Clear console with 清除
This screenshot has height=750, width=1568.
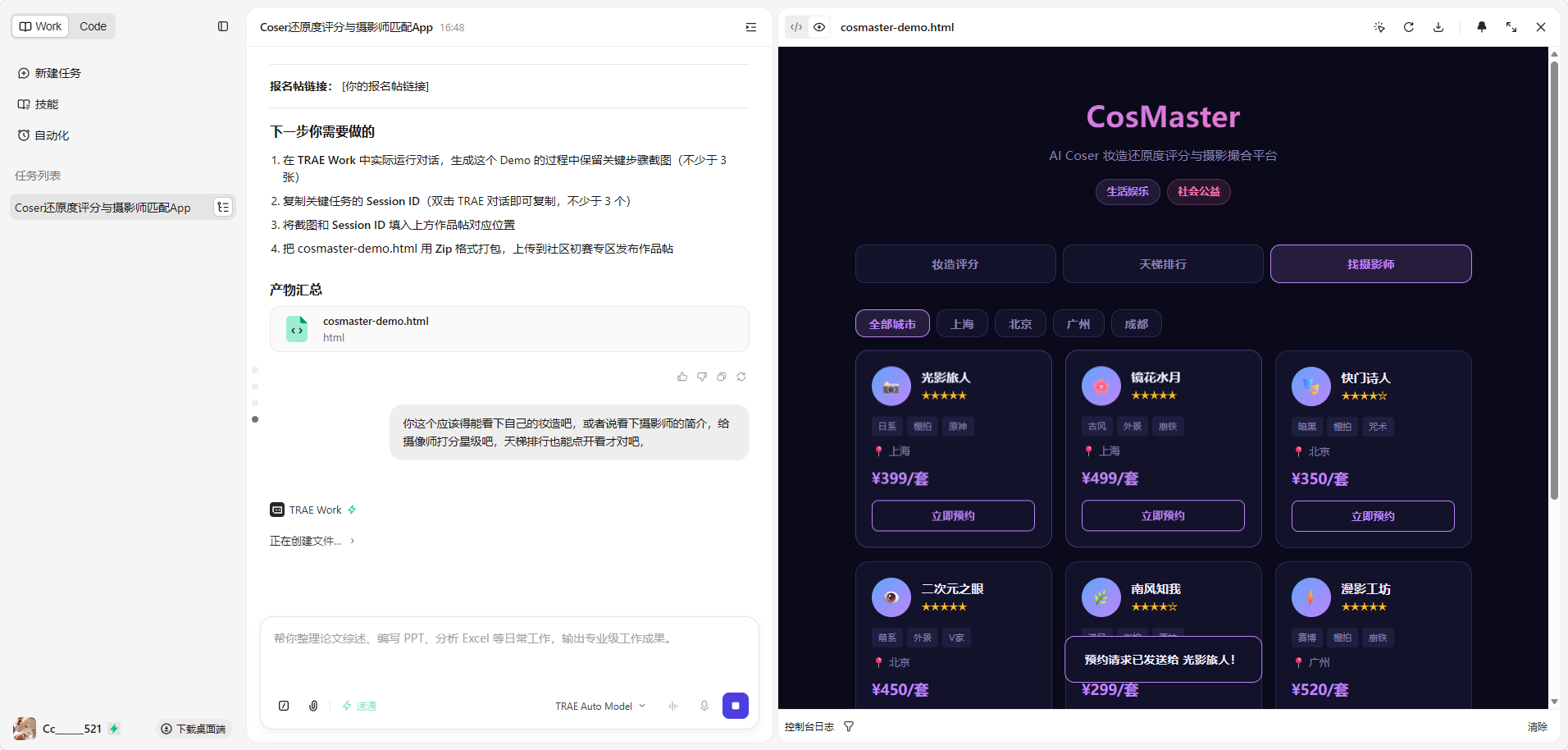[1538, 727]
